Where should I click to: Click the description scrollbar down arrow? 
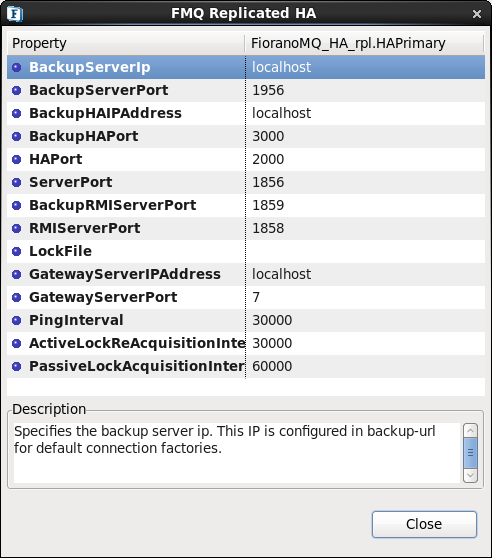(x=470, y=475)
